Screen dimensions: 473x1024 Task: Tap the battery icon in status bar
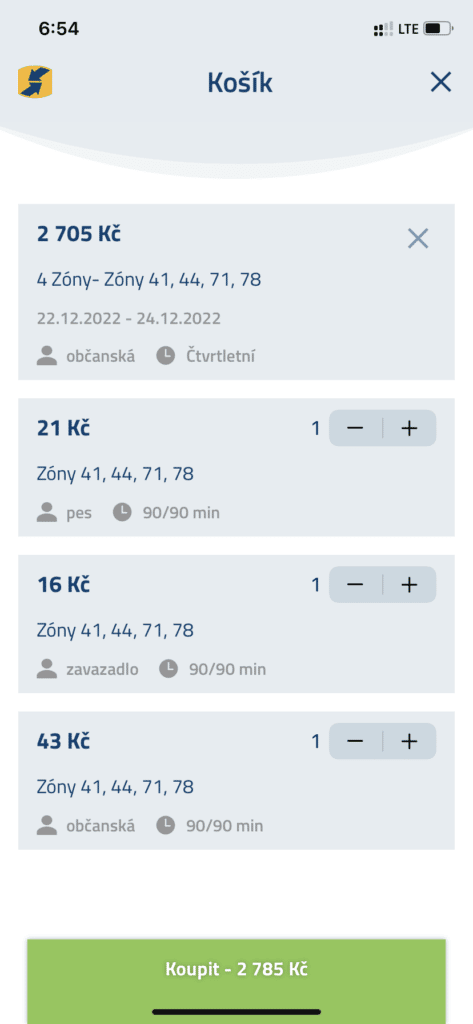coord(438,29)
